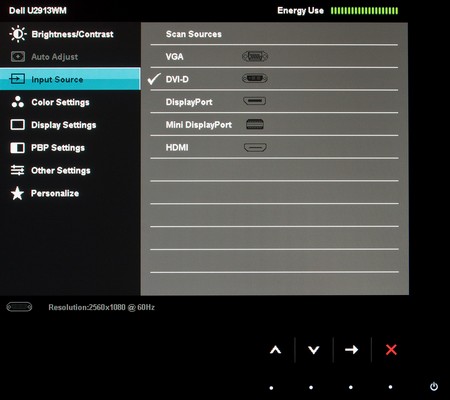Select Mini DisplayPort as input source
Viewport: 450px width, 400px height.
point(274,124)
